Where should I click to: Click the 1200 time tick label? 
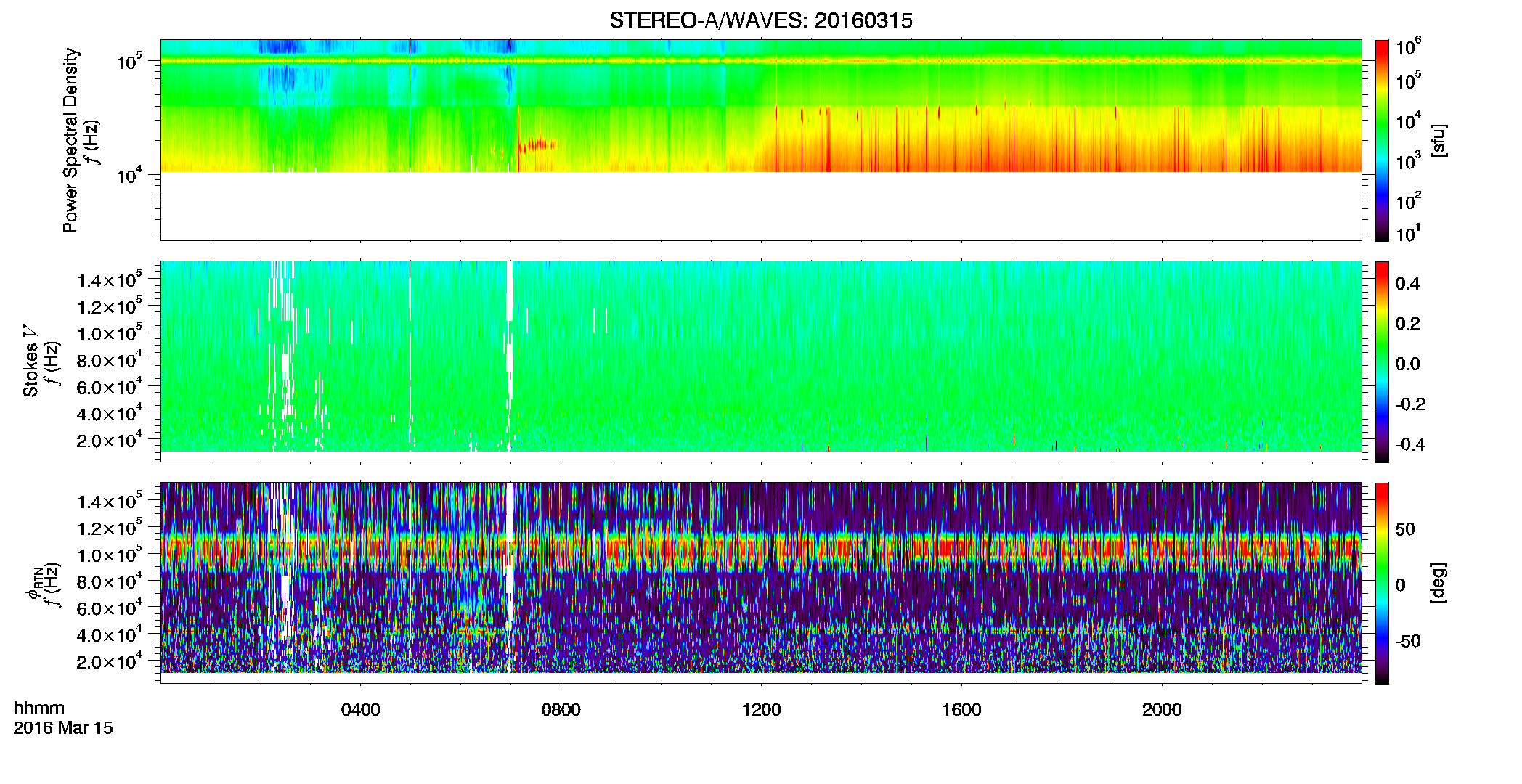(x=761, y=710)
